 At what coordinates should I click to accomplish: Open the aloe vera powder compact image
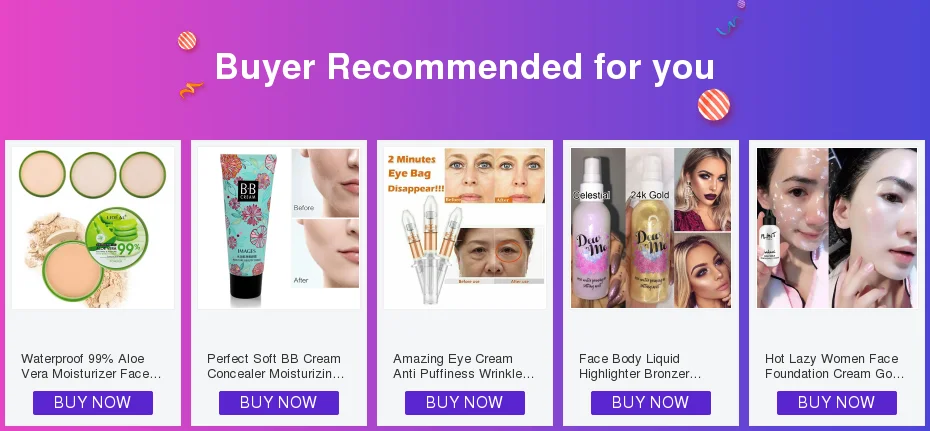93,228
